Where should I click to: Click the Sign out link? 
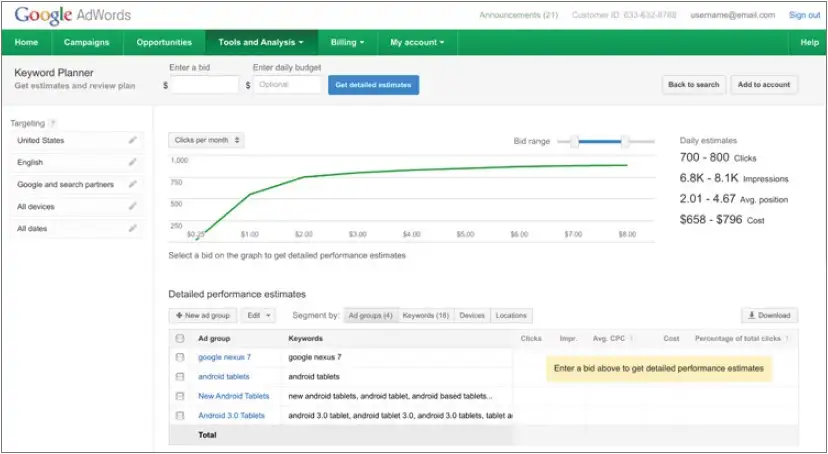pos(804,15)
